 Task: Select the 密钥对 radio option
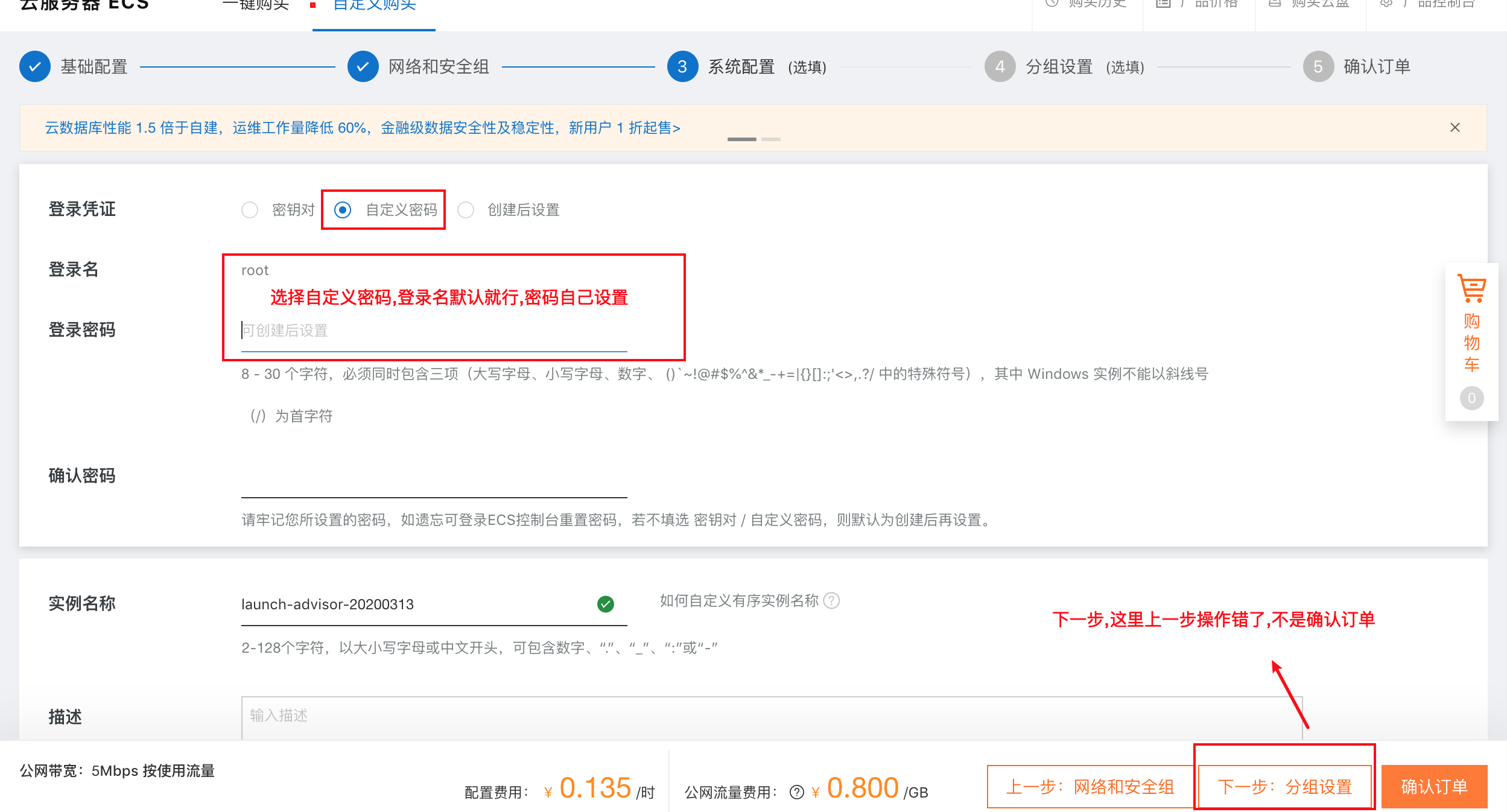250,210
